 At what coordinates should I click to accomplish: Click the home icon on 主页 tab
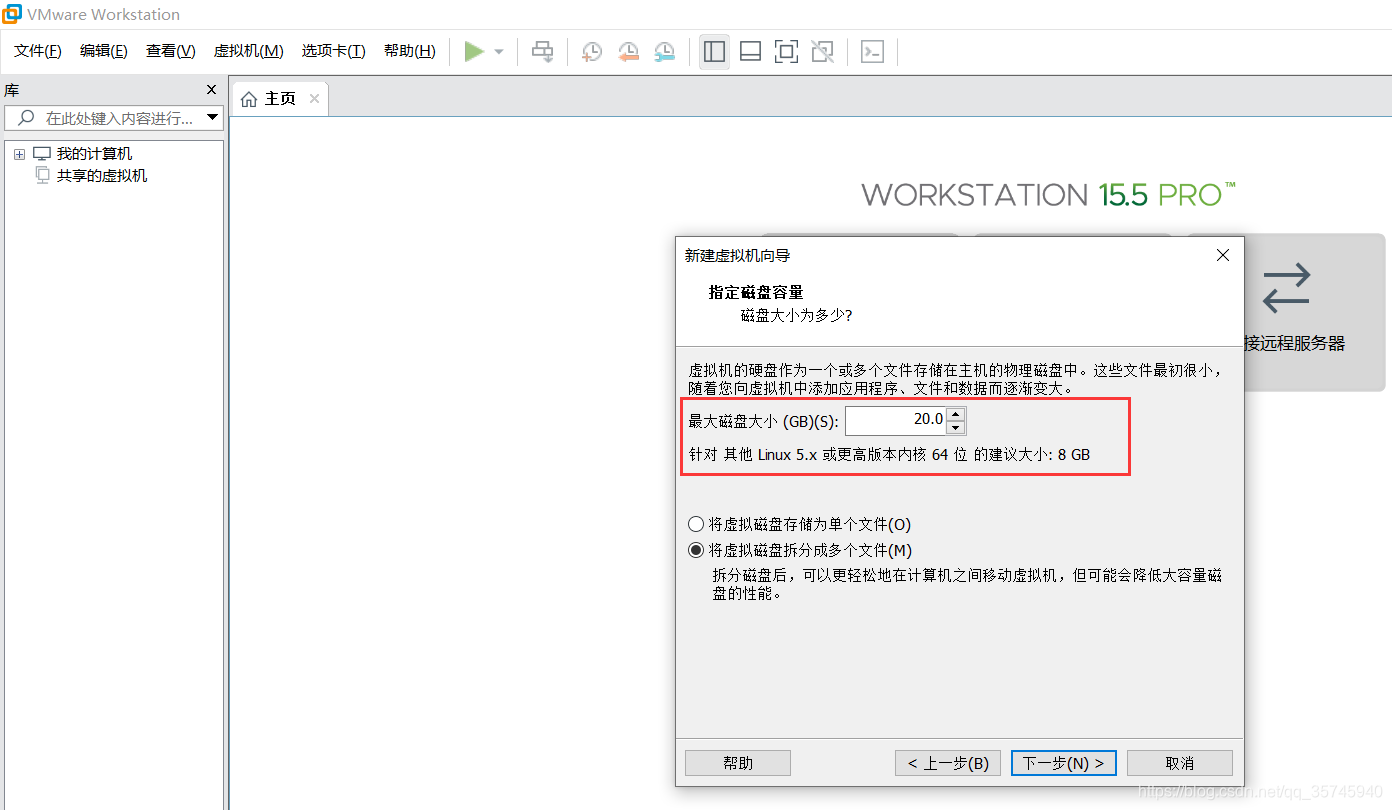(x=249, y=99)
